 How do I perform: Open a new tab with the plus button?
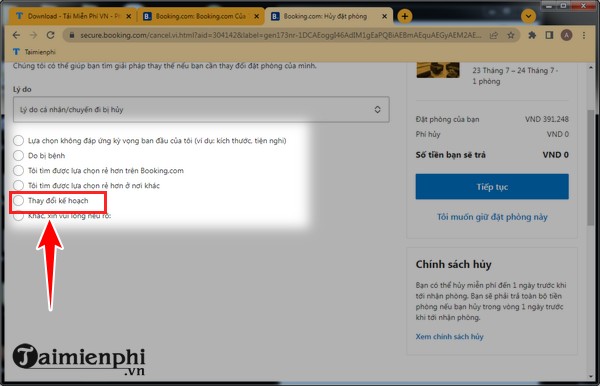coord(404,16)
